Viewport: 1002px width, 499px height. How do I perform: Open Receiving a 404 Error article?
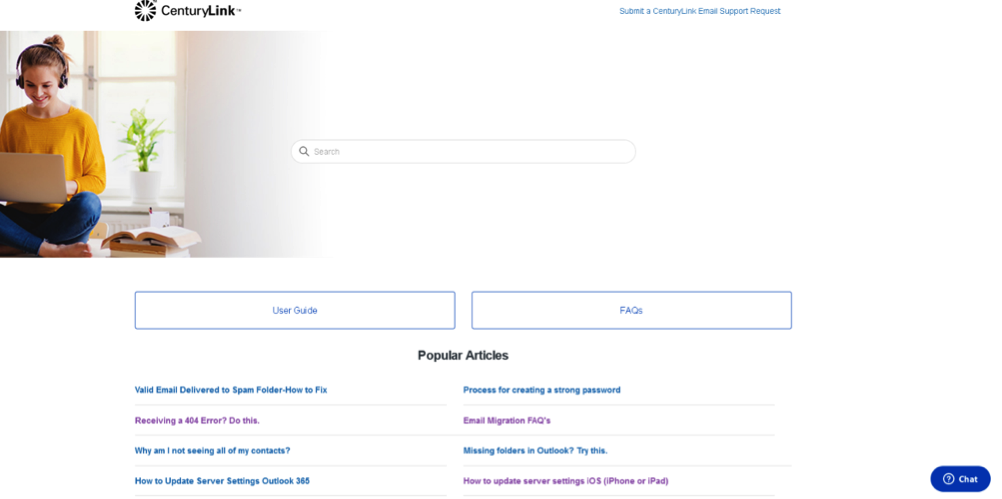click(x=197, y=420)
